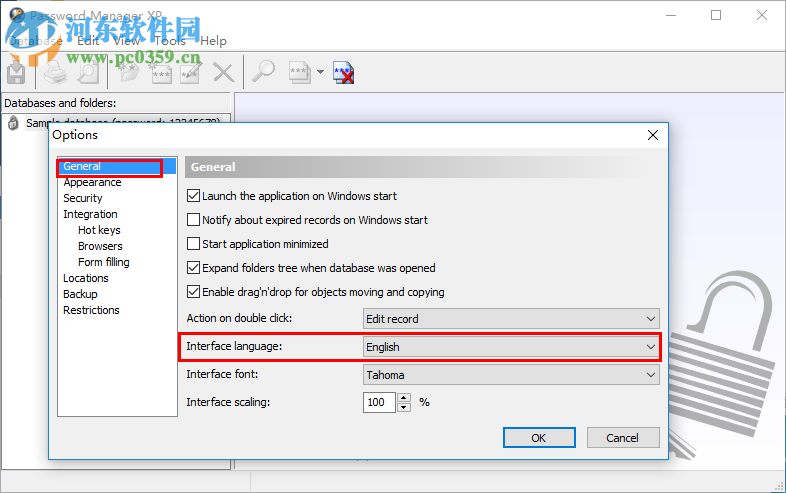
Task: Click the Interface scaling value field
Action: coord(379,402)
